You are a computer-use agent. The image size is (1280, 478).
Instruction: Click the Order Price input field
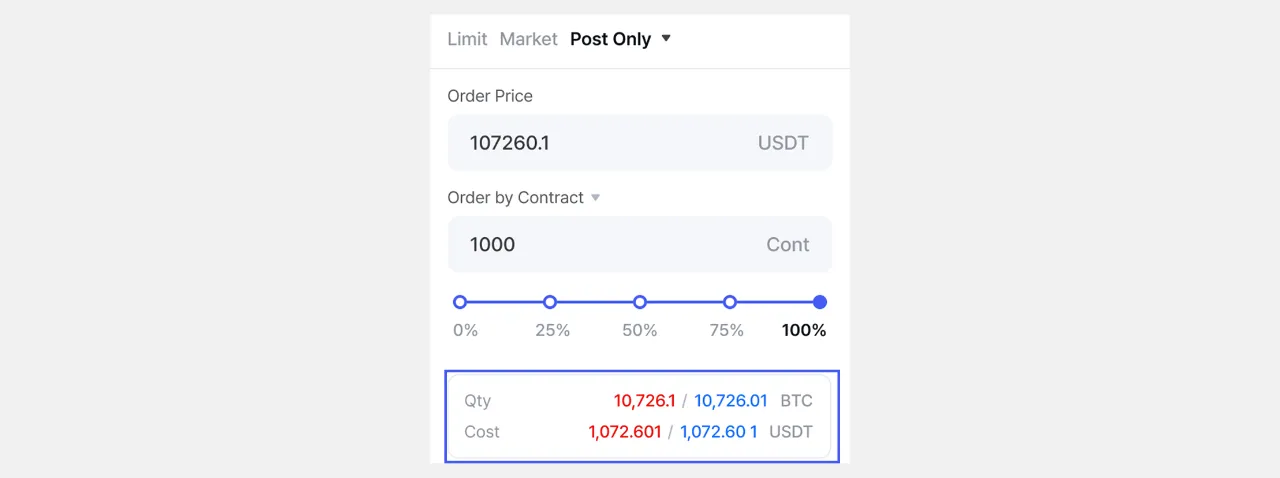point(600,143)
